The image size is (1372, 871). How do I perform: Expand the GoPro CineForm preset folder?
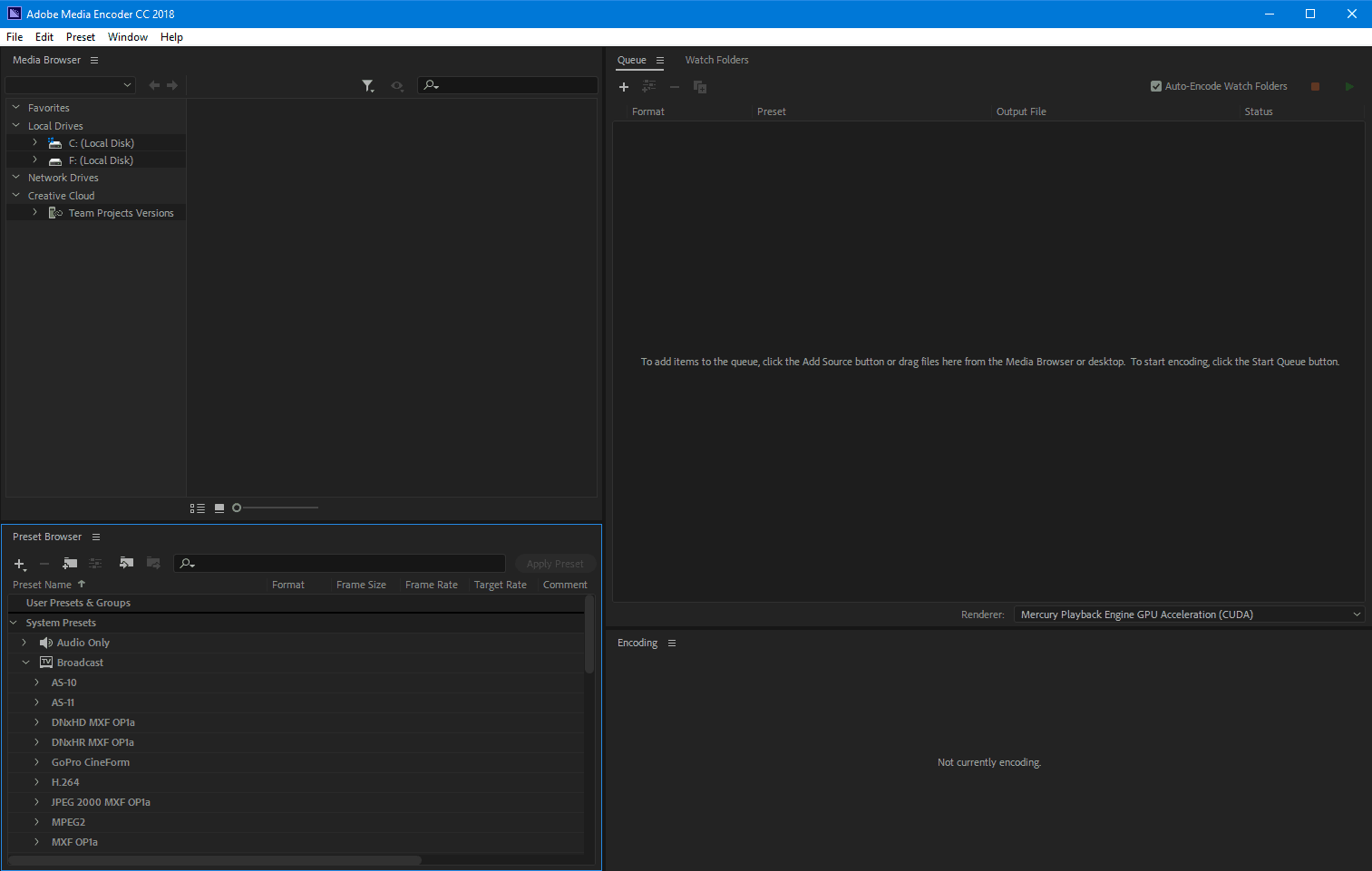37,762
